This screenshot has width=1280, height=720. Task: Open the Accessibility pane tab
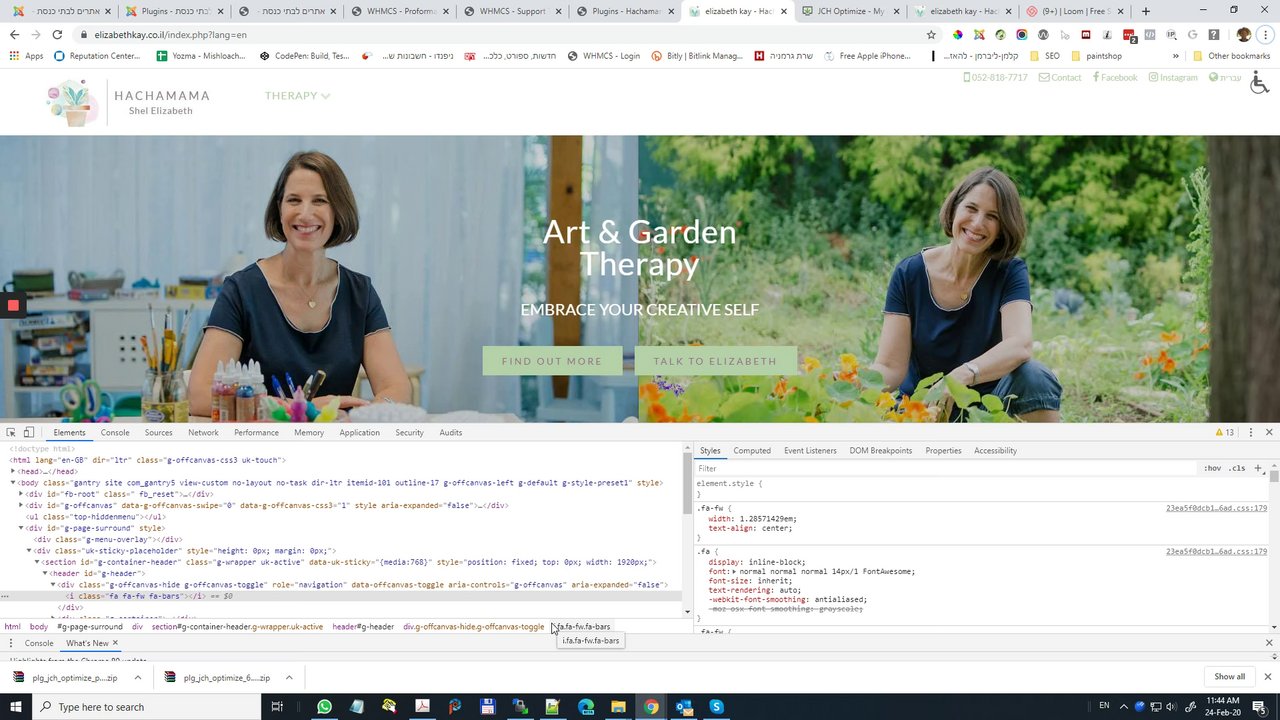995,450
